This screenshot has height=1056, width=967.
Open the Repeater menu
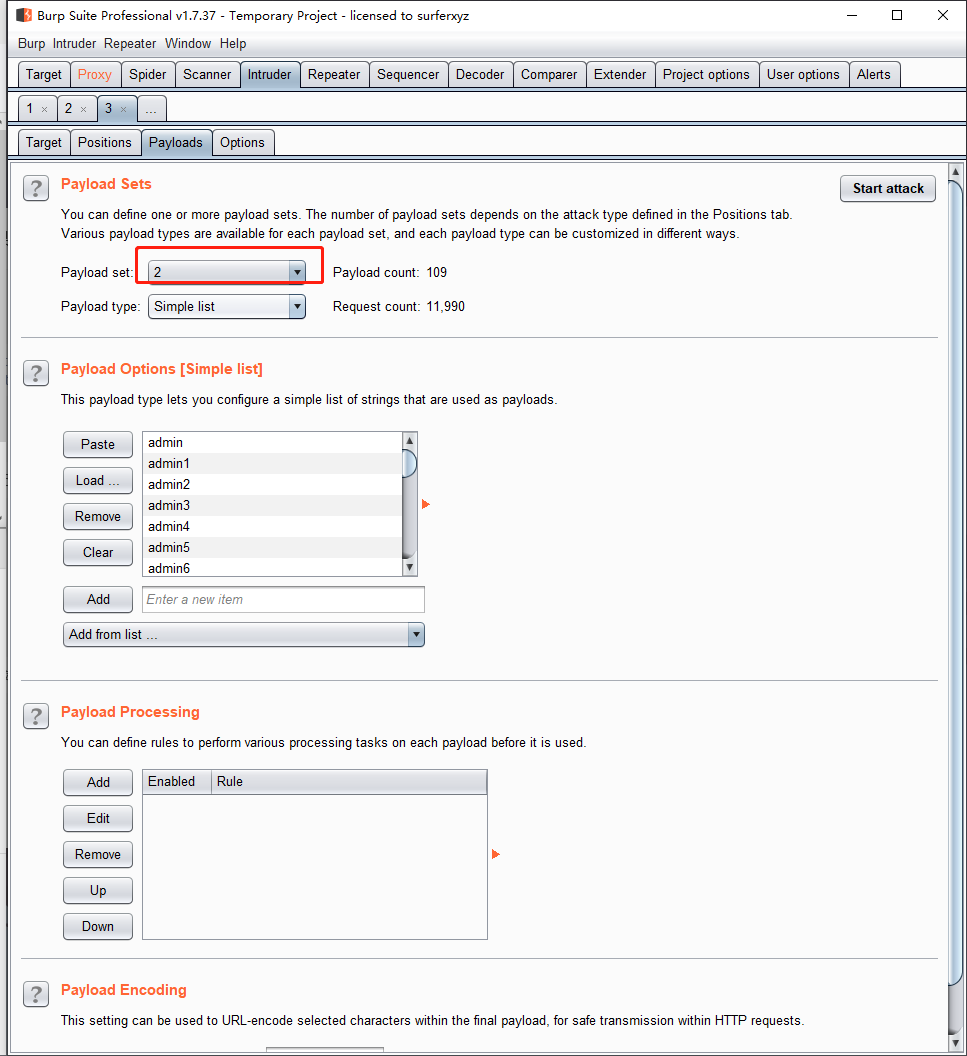click(x=130, y=43)
